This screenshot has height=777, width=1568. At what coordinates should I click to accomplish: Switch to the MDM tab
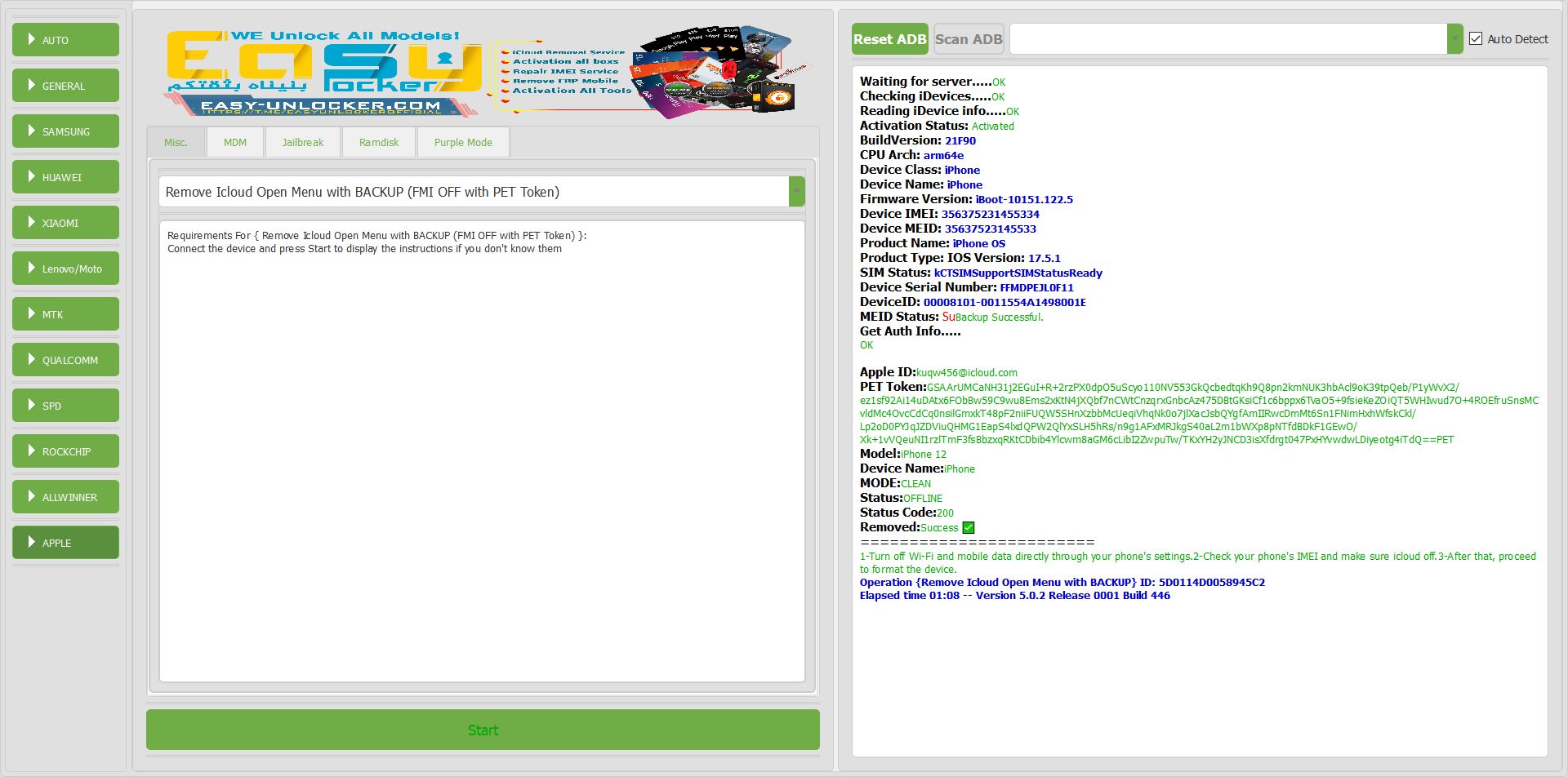[x=235, y=142]
